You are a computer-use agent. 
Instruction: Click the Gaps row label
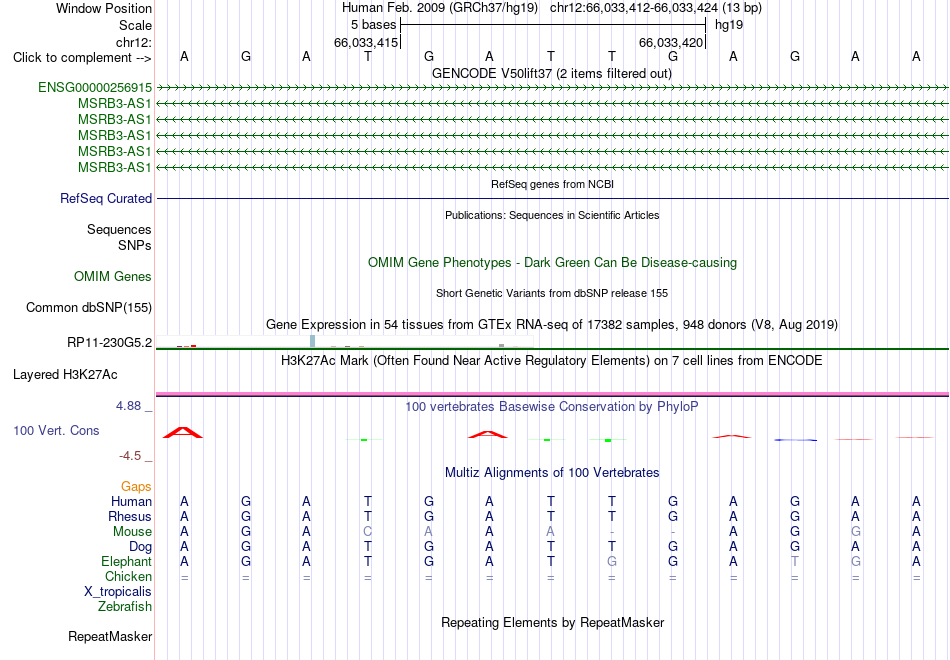point(136,487)
